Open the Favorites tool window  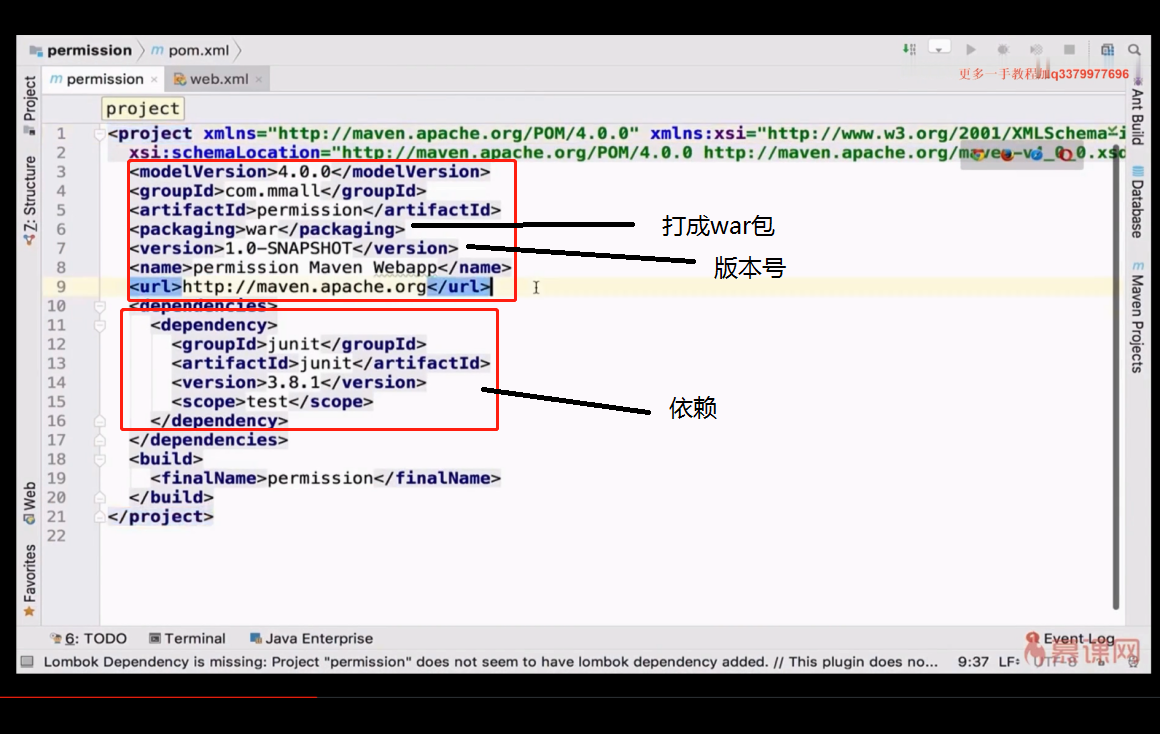point(30,580)
